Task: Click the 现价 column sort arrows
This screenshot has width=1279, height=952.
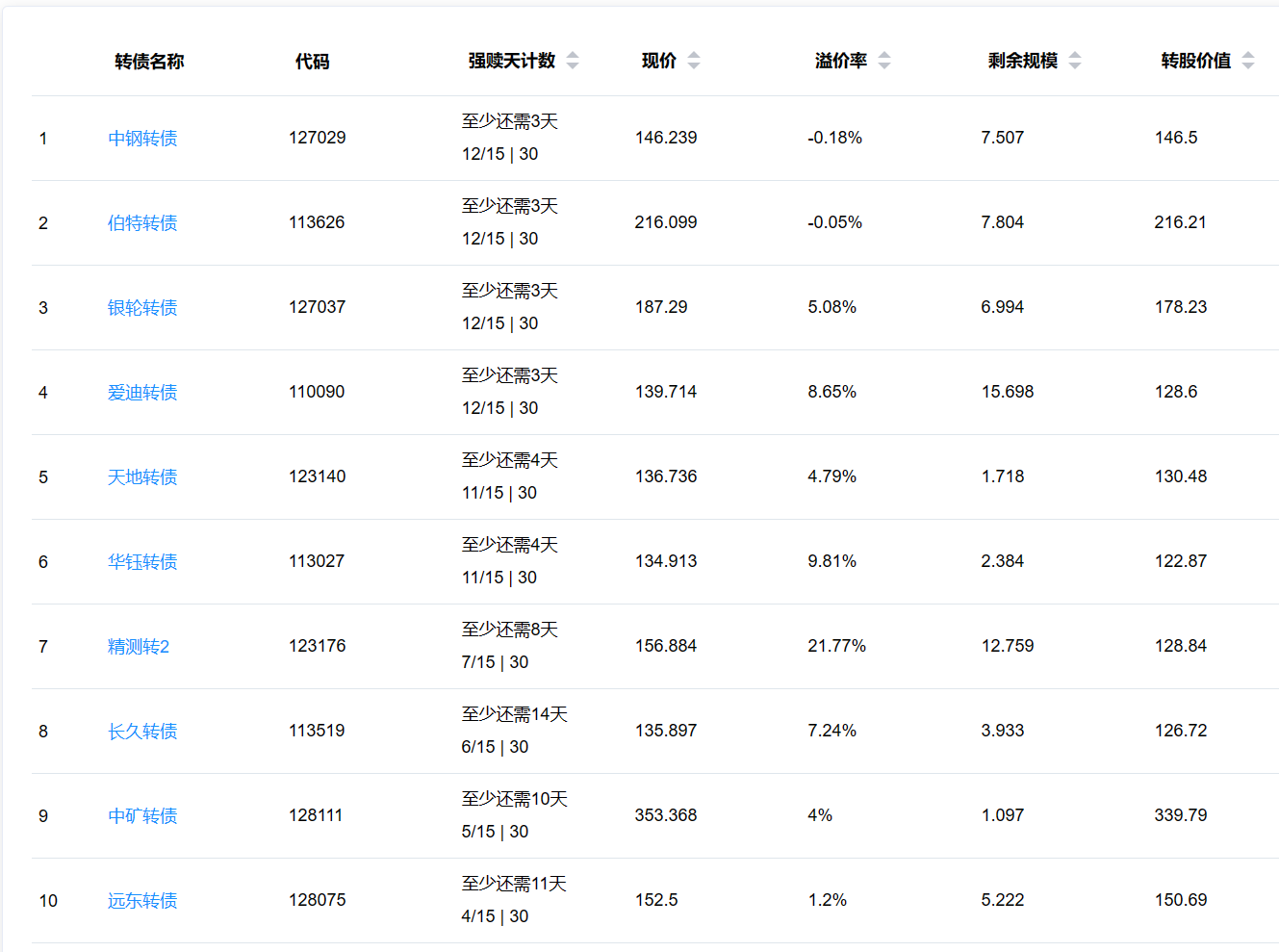Action: 694,61
